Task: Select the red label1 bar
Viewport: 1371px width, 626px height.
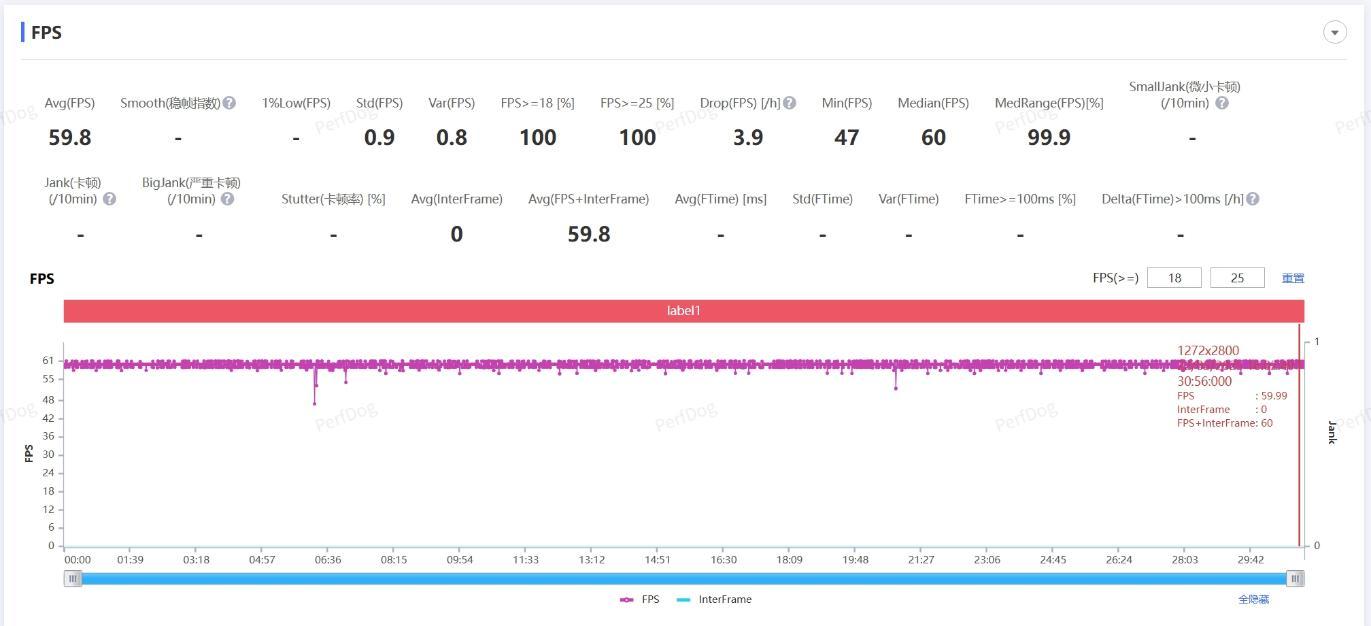Action: click(x=684, y=311)
